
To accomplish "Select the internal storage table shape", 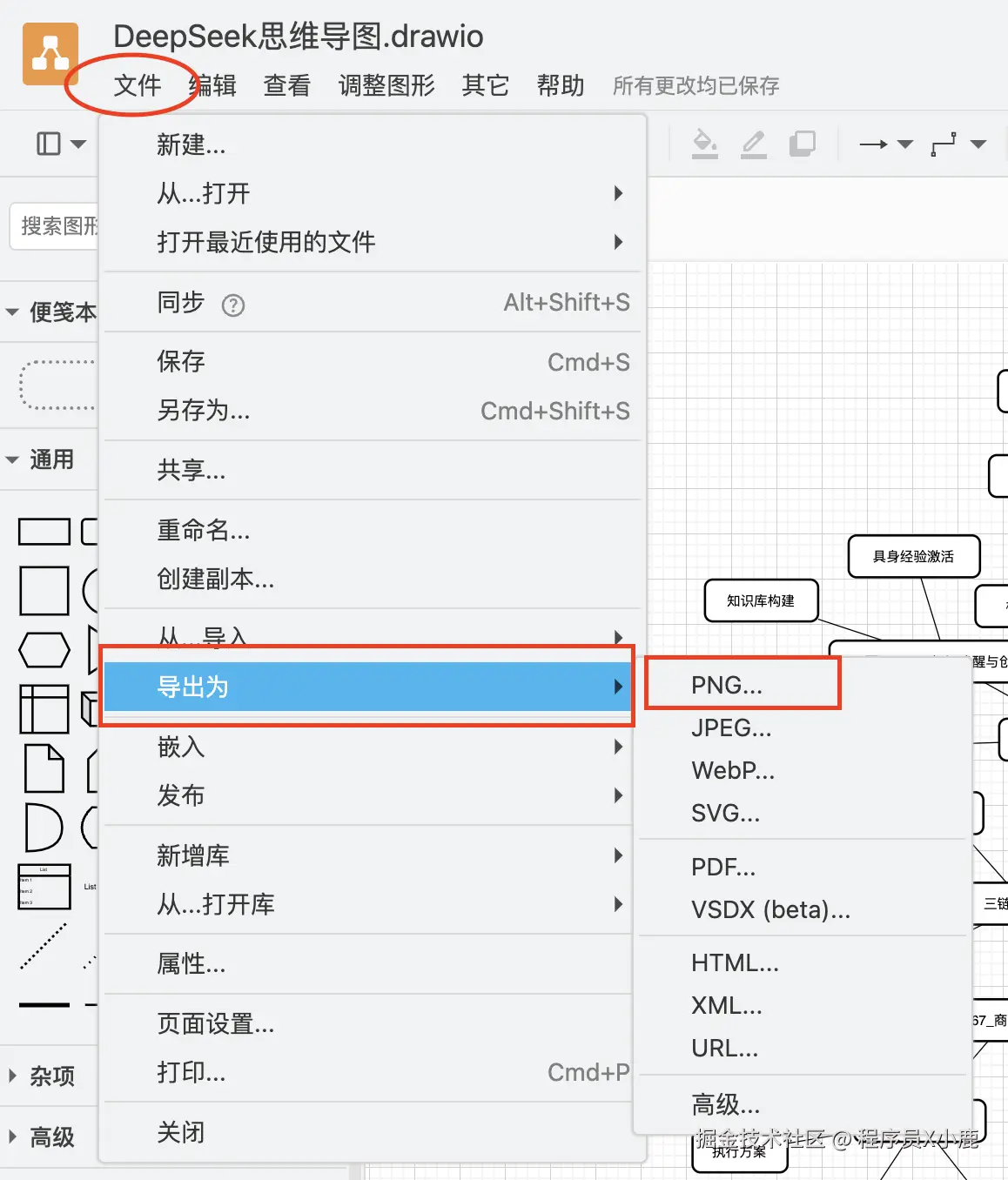I will pos(44,709).
